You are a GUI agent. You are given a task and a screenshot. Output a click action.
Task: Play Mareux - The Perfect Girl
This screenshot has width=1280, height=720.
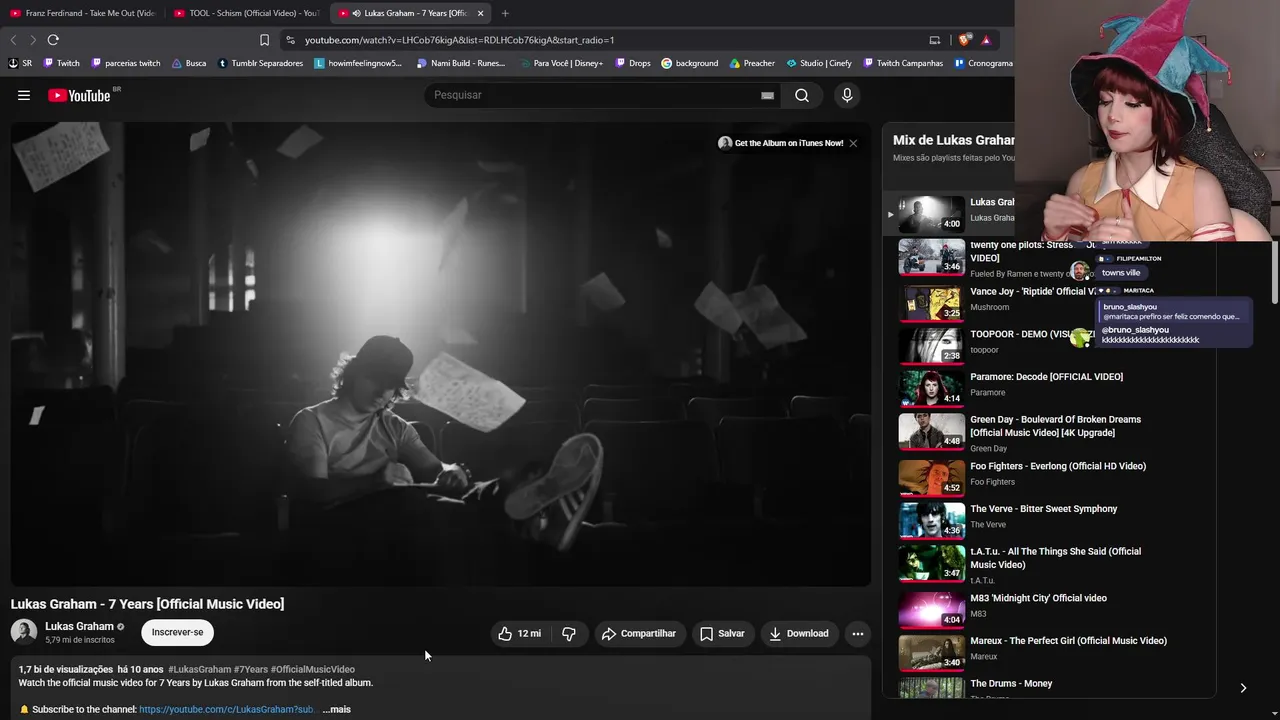932,653
